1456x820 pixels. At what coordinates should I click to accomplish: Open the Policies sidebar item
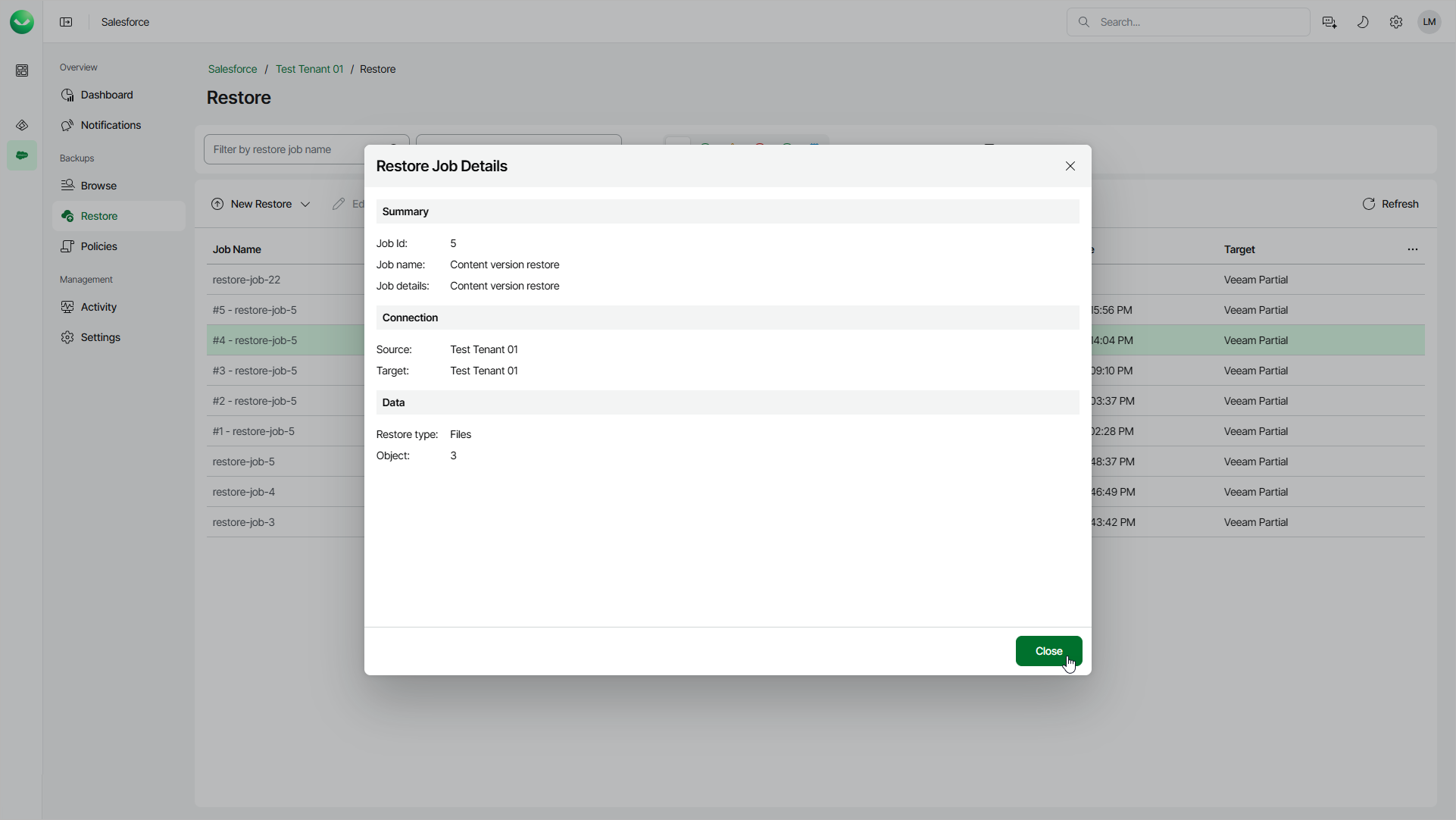point(98,246)
